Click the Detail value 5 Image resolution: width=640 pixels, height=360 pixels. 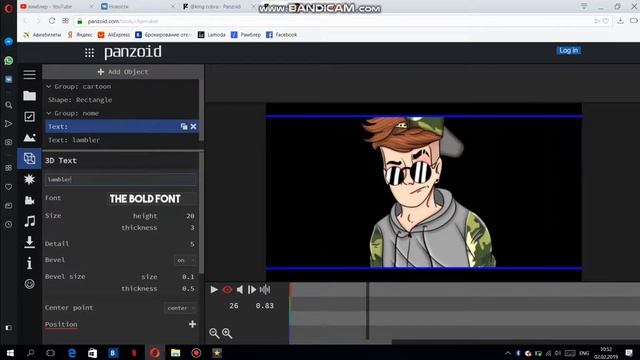[192, 244]
